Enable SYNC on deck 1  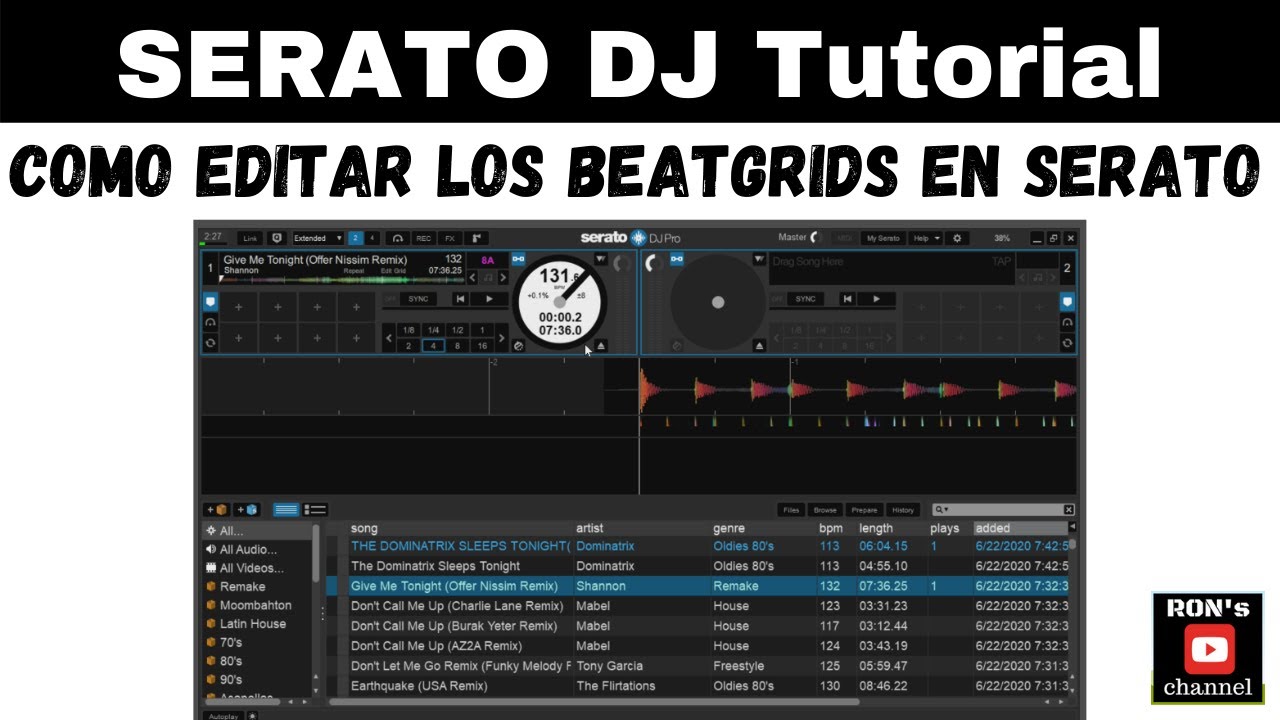tap(418, 298)
